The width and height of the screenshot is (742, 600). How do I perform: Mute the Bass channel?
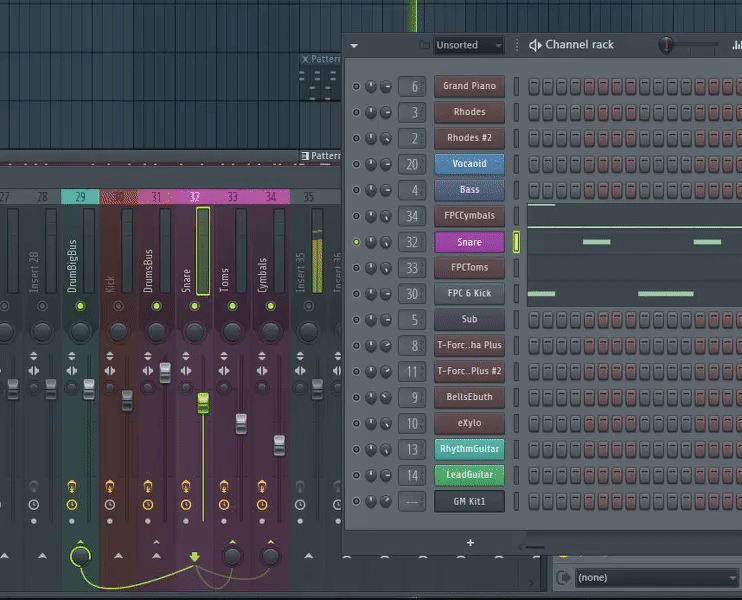pyautogui.click(x=356, y=190)
